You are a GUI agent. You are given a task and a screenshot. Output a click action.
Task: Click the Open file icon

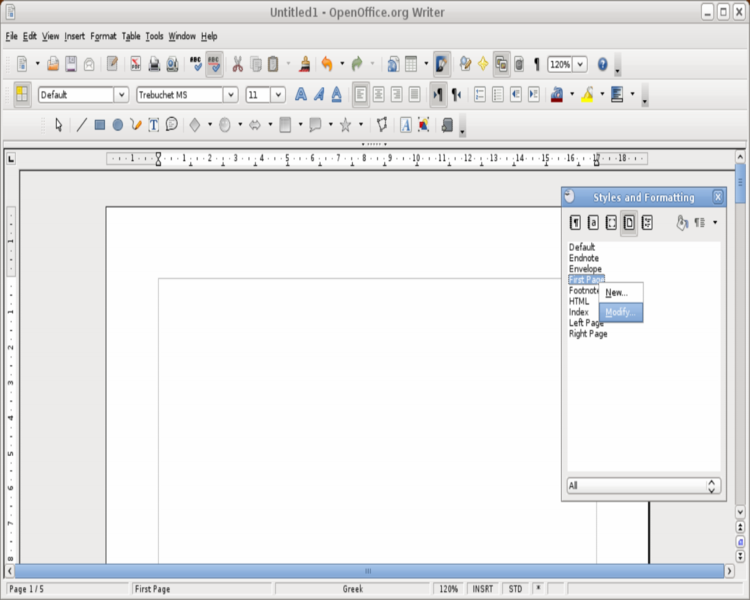tap(53, 64)
